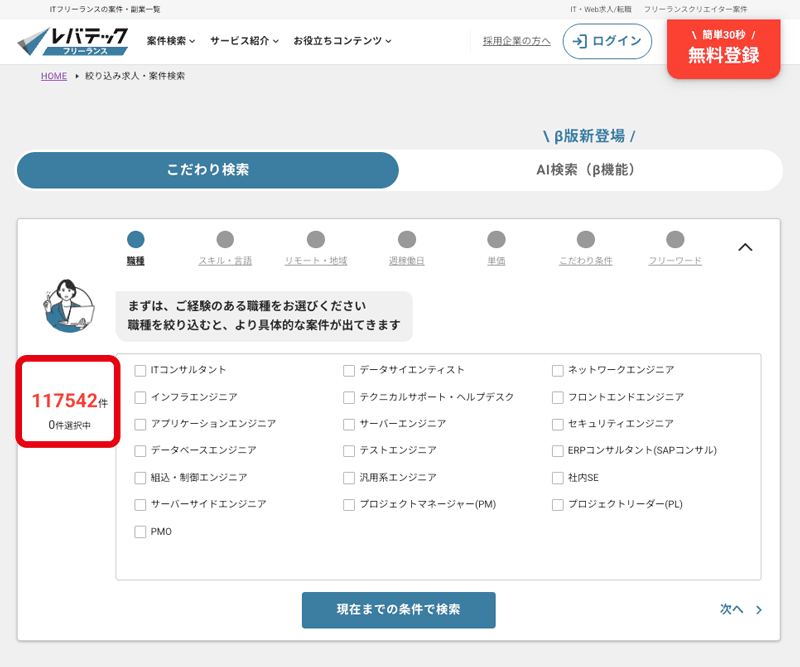Screen dimensions: 800x667
Task: Return to HOME via the breadcrumb link
Action: click(x=53, y=76)
